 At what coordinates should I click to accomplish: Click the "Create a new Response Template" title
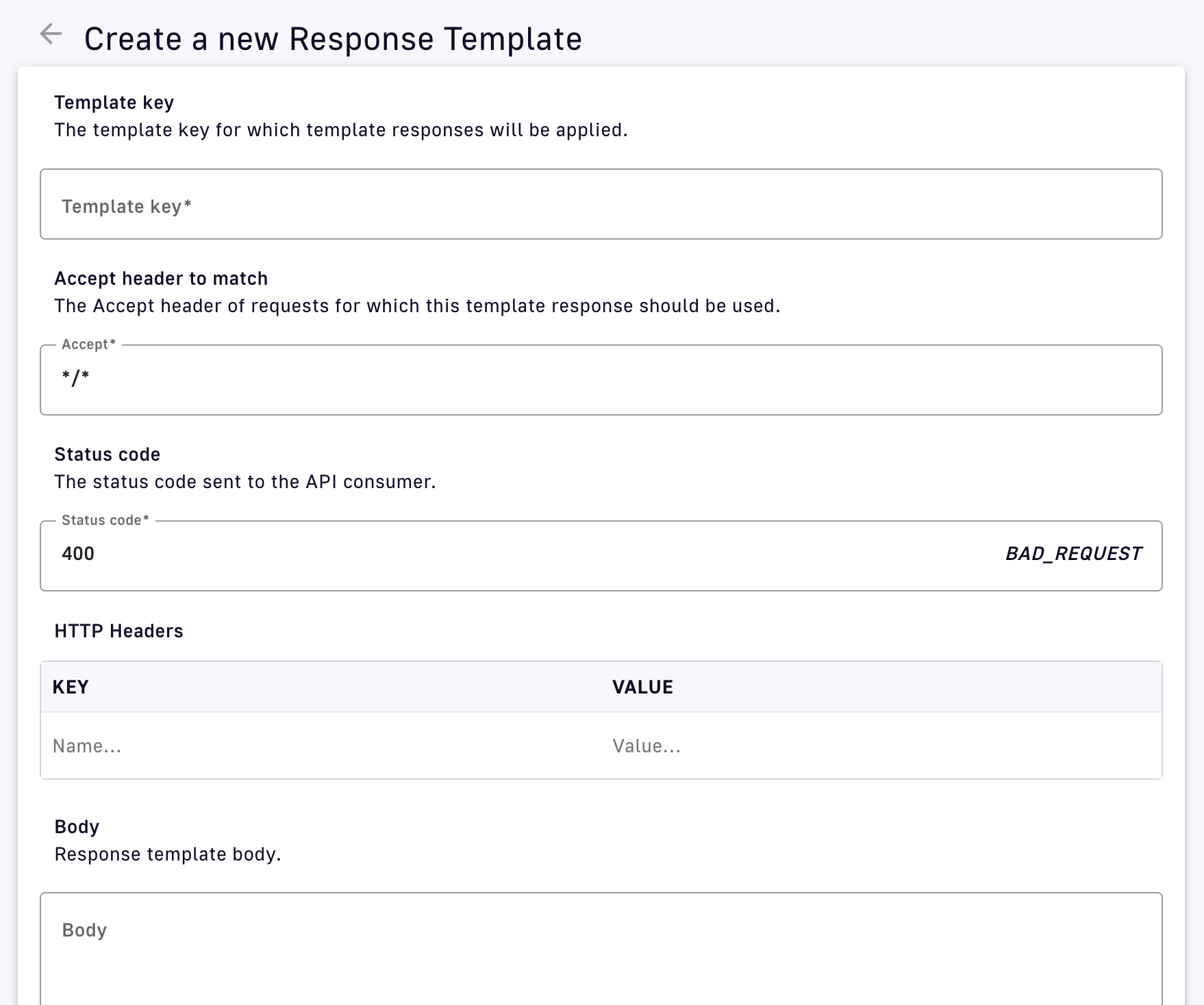pos(333,39)
